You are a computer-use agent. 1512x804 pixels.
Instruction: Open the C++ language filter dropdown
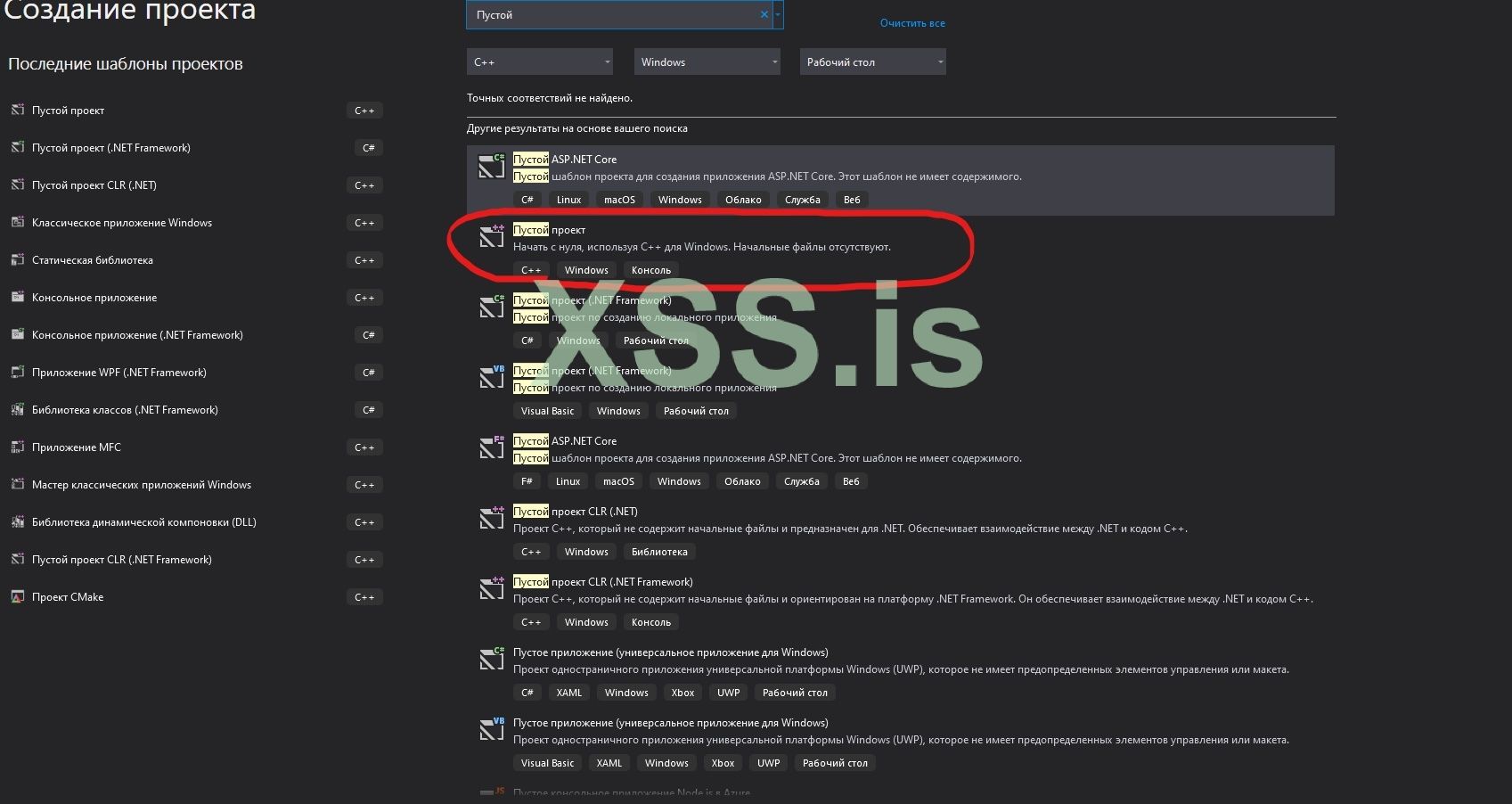click(539, 62)
